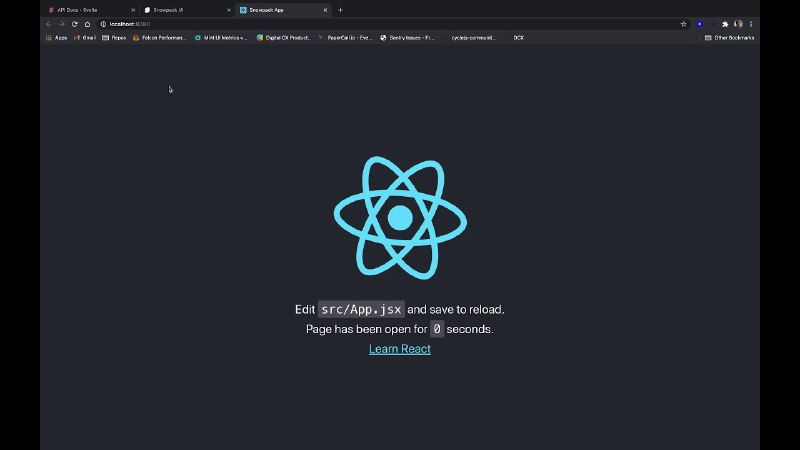Open the cyclejs community bookmark

[469, 38]
